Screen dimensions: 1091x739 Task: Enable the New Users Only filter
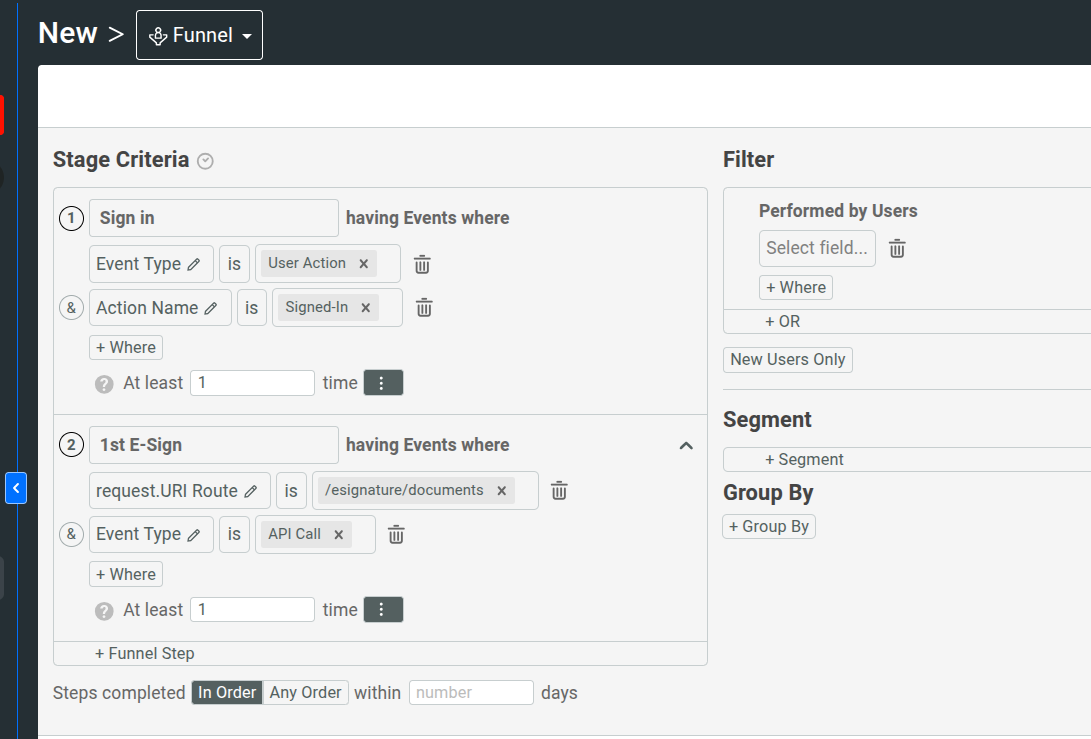tap(787, 359)
